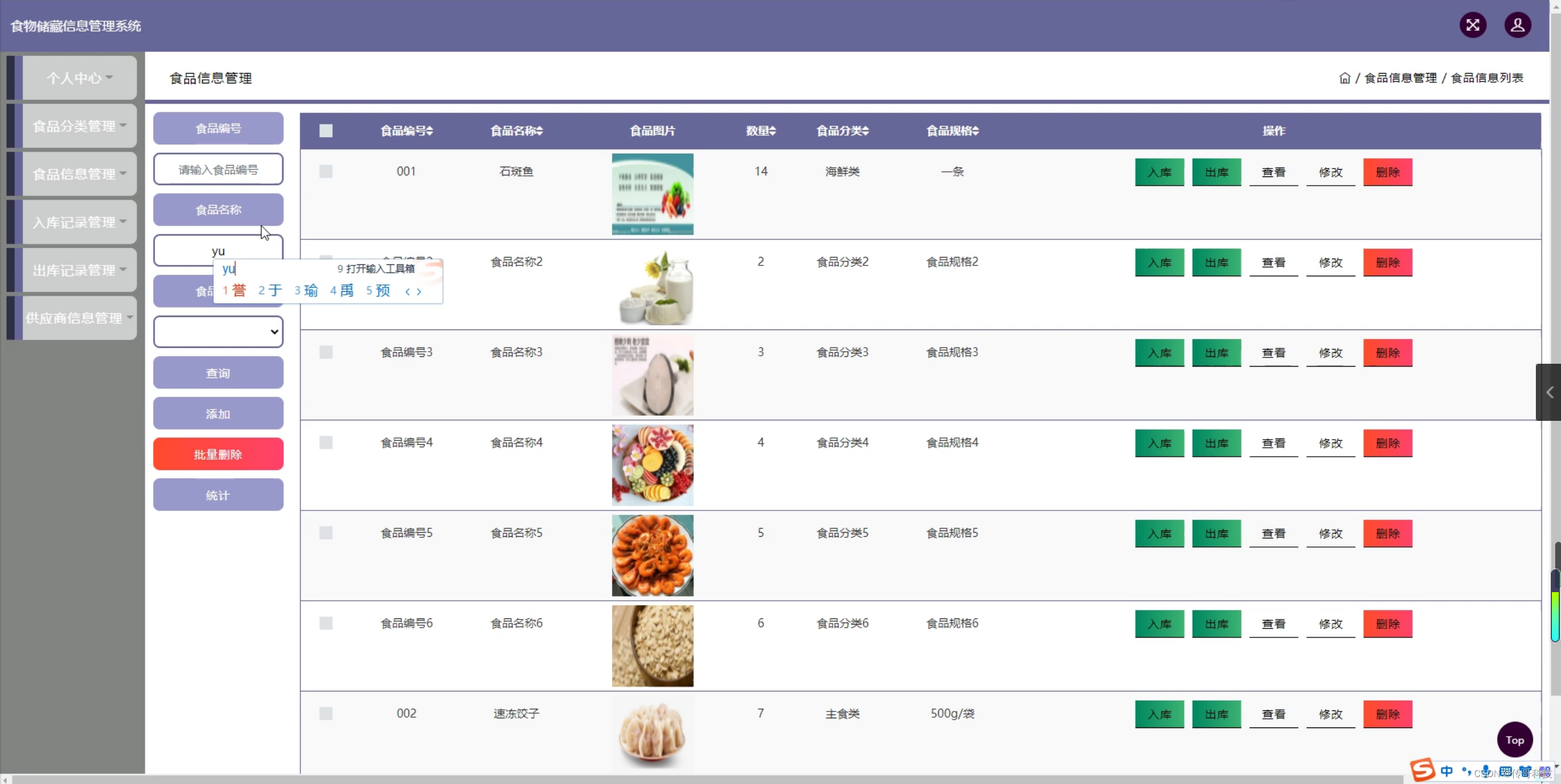Open the user profile icon top right
Viewport: 1561px width, 784px height.
coord(1518,25)
